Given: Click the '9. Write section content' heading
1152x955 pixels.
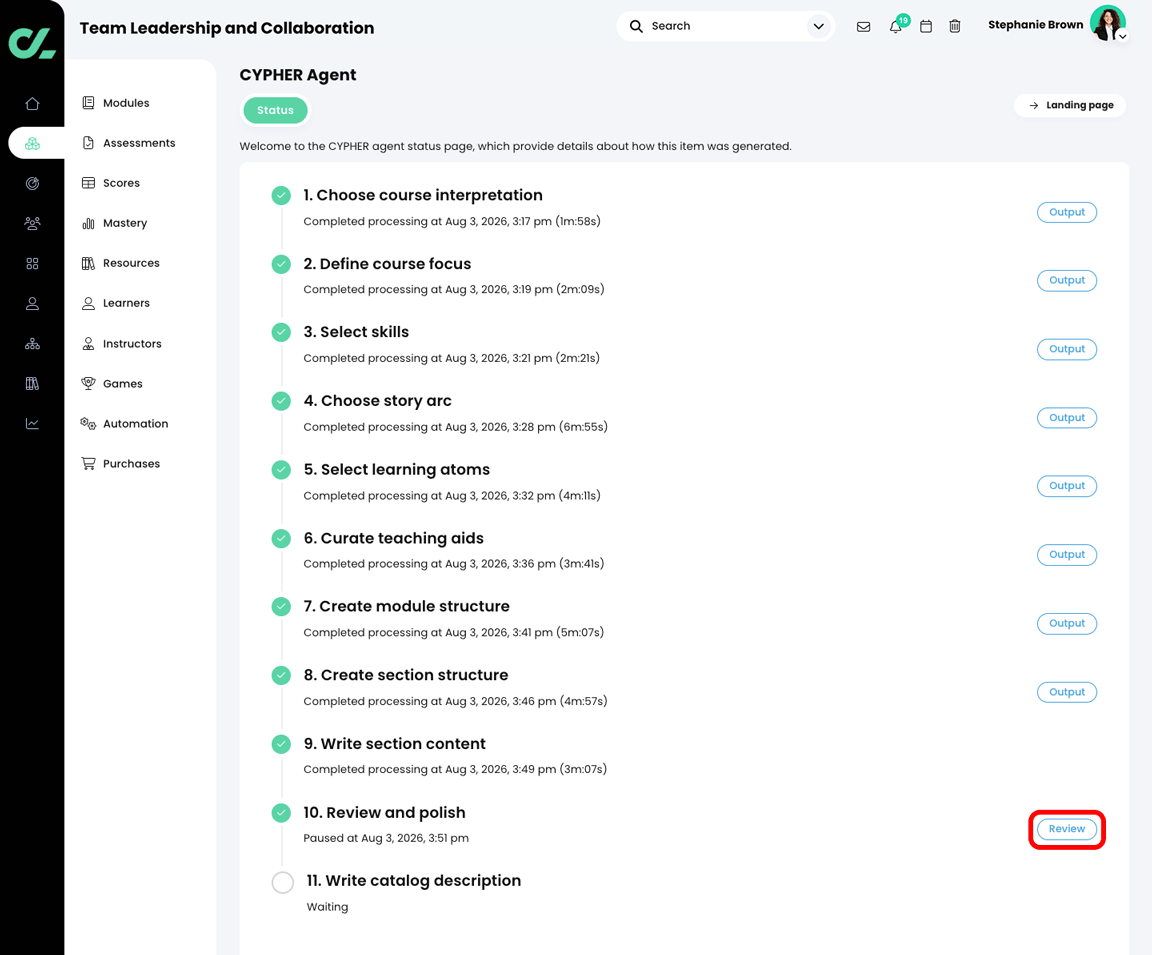Looking at the screenshot, I should click(395, 744).
